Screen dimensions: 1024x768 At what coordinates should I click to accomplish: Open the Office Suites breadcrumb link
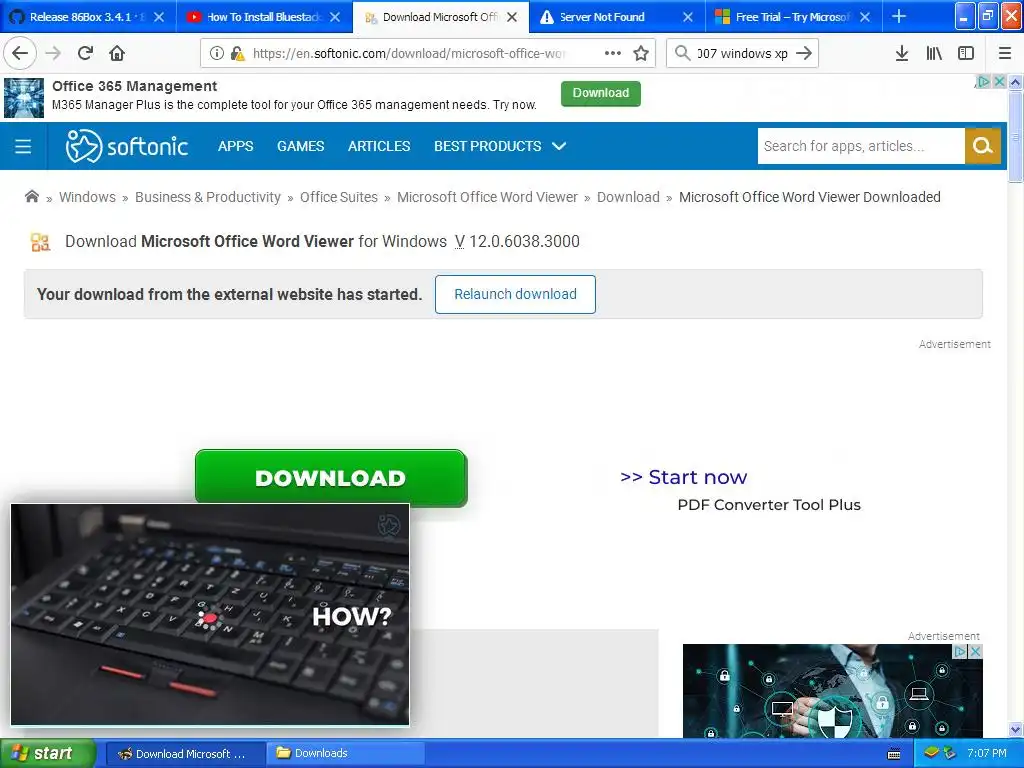[339, 197]
